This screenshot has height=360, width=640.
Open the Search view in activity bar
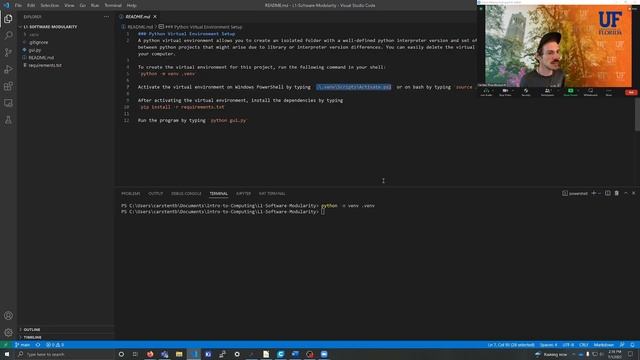click(x=8, y=36)
